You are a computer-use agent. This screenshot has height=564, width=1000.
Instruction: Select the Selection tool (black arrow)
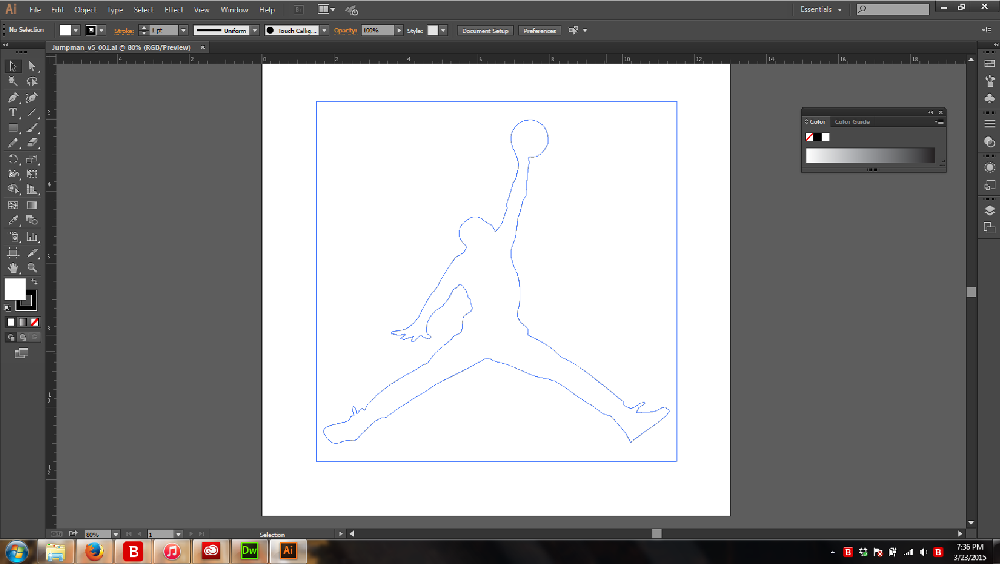(x=13, y=66)
